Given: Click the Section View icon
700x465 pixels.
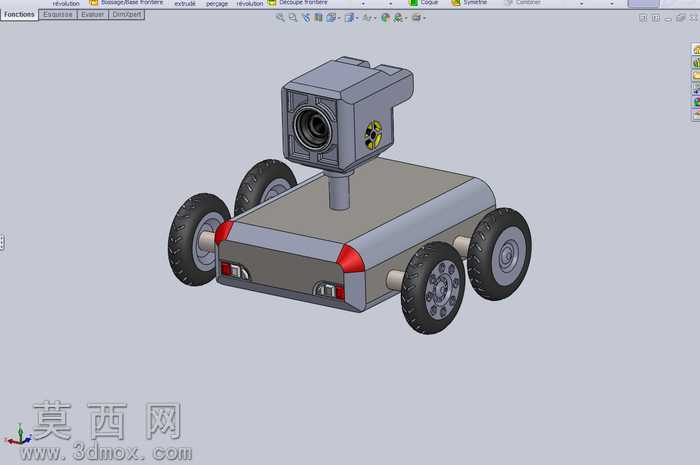Looking at the screenshot, I should [x=318, y=18].
